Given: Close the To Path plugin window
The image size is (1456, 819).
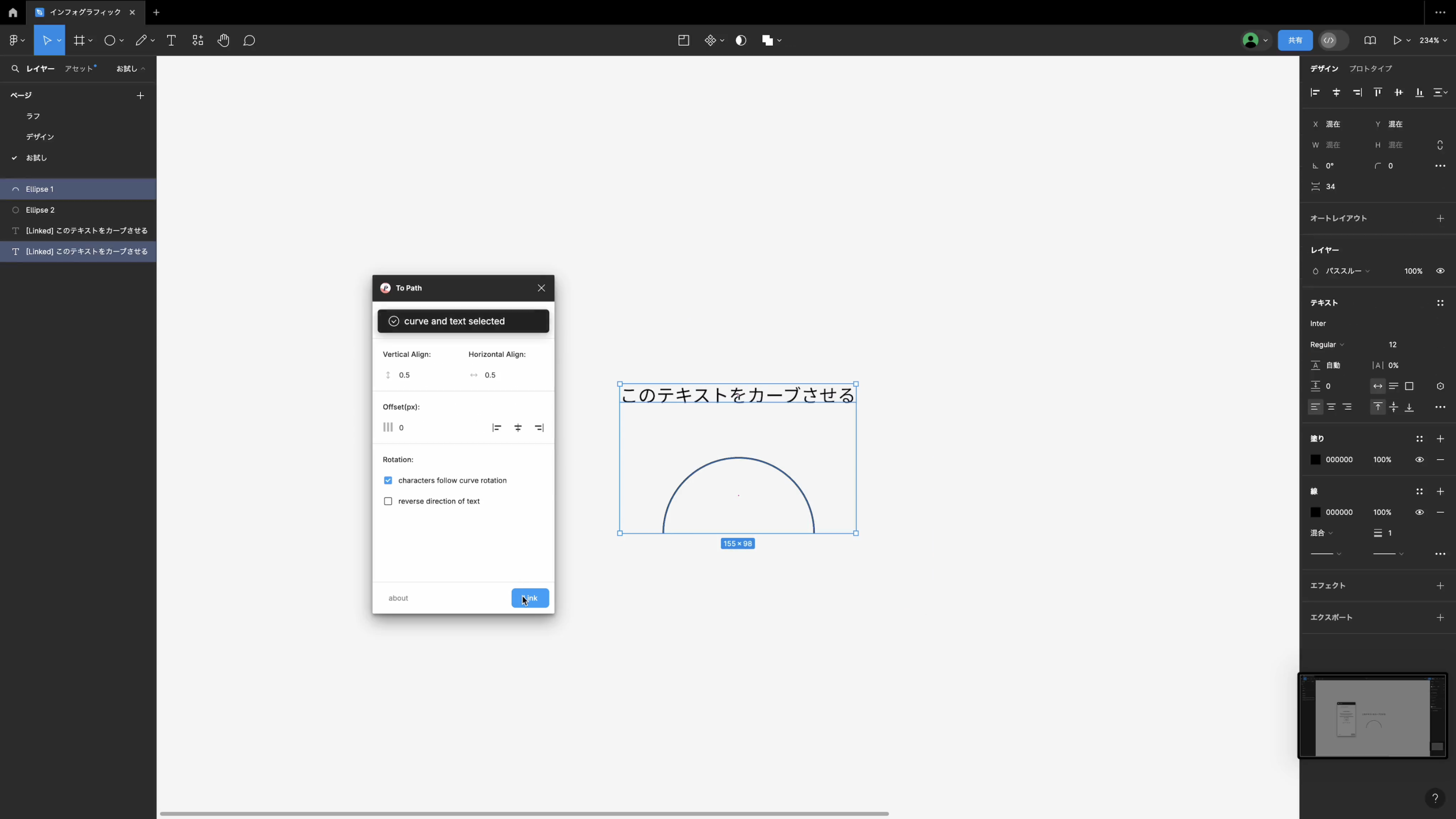Looking at the screenshot, I should (541, 288).
